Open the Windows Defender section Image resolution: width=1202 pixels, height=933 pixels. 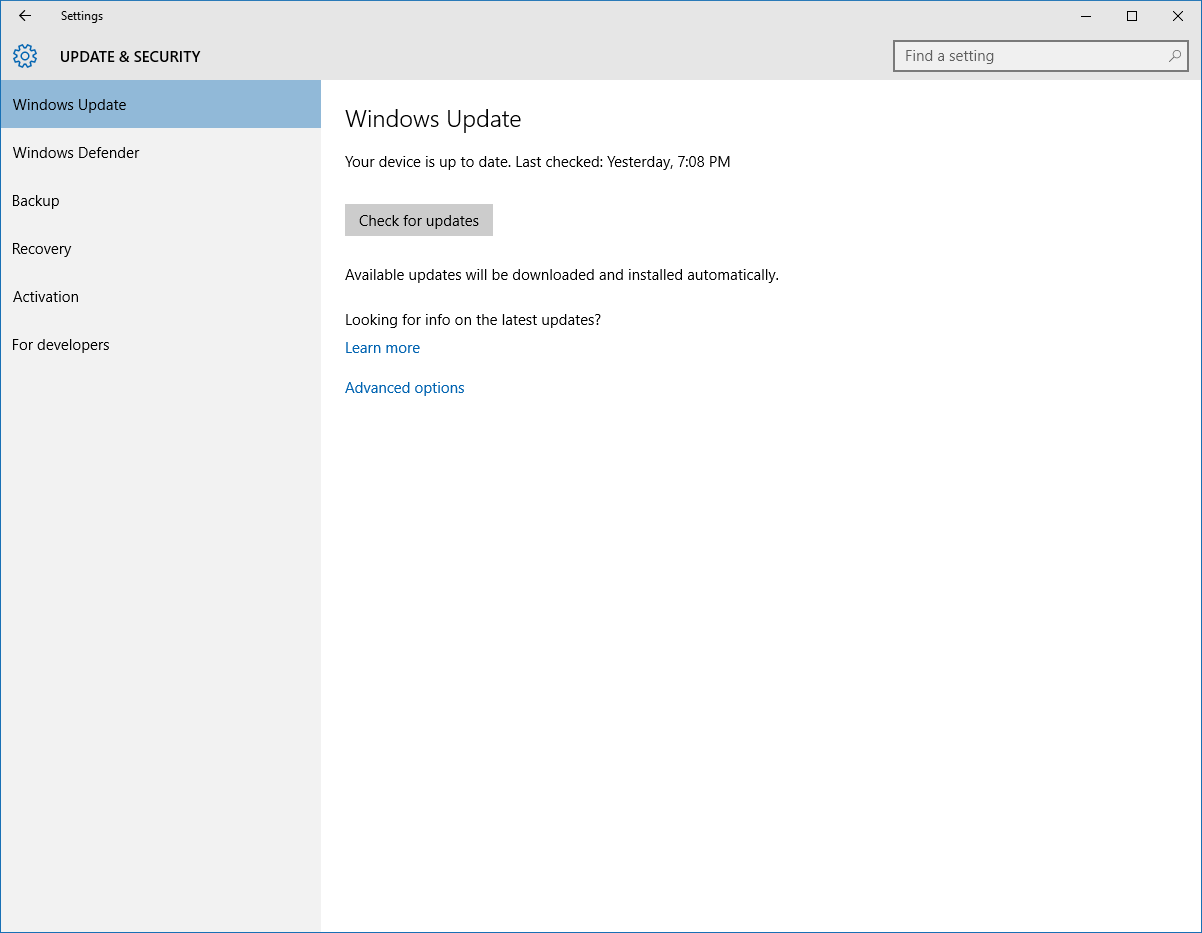click(76, 153)
